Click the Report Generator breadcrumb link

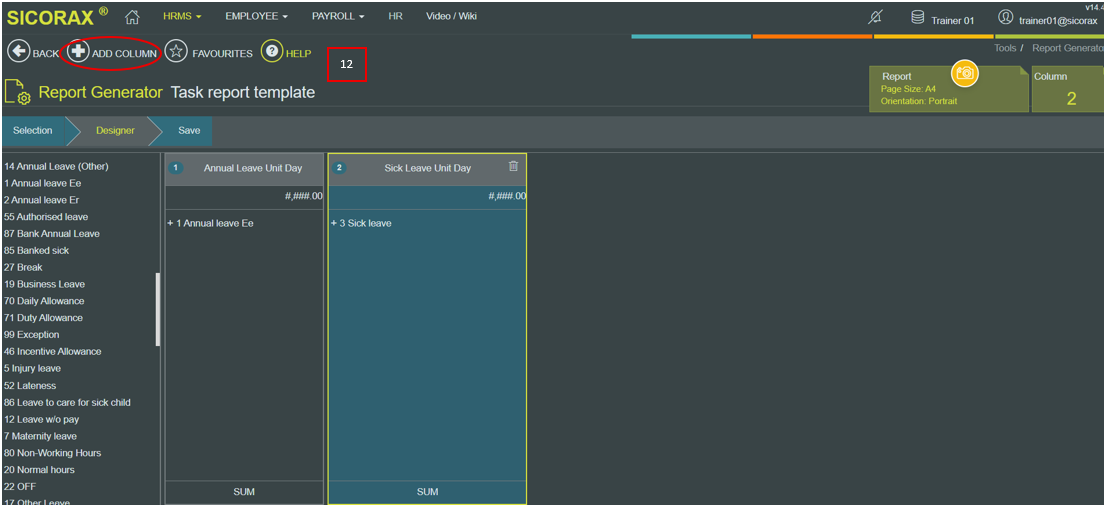pos(1067,48)
